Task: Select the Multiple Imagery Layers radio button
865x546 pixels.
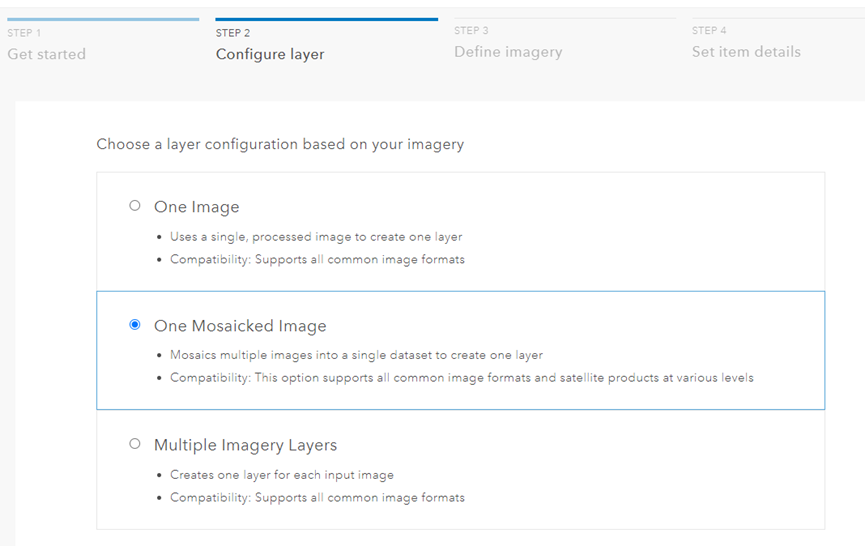Action: tap(135, 444)
